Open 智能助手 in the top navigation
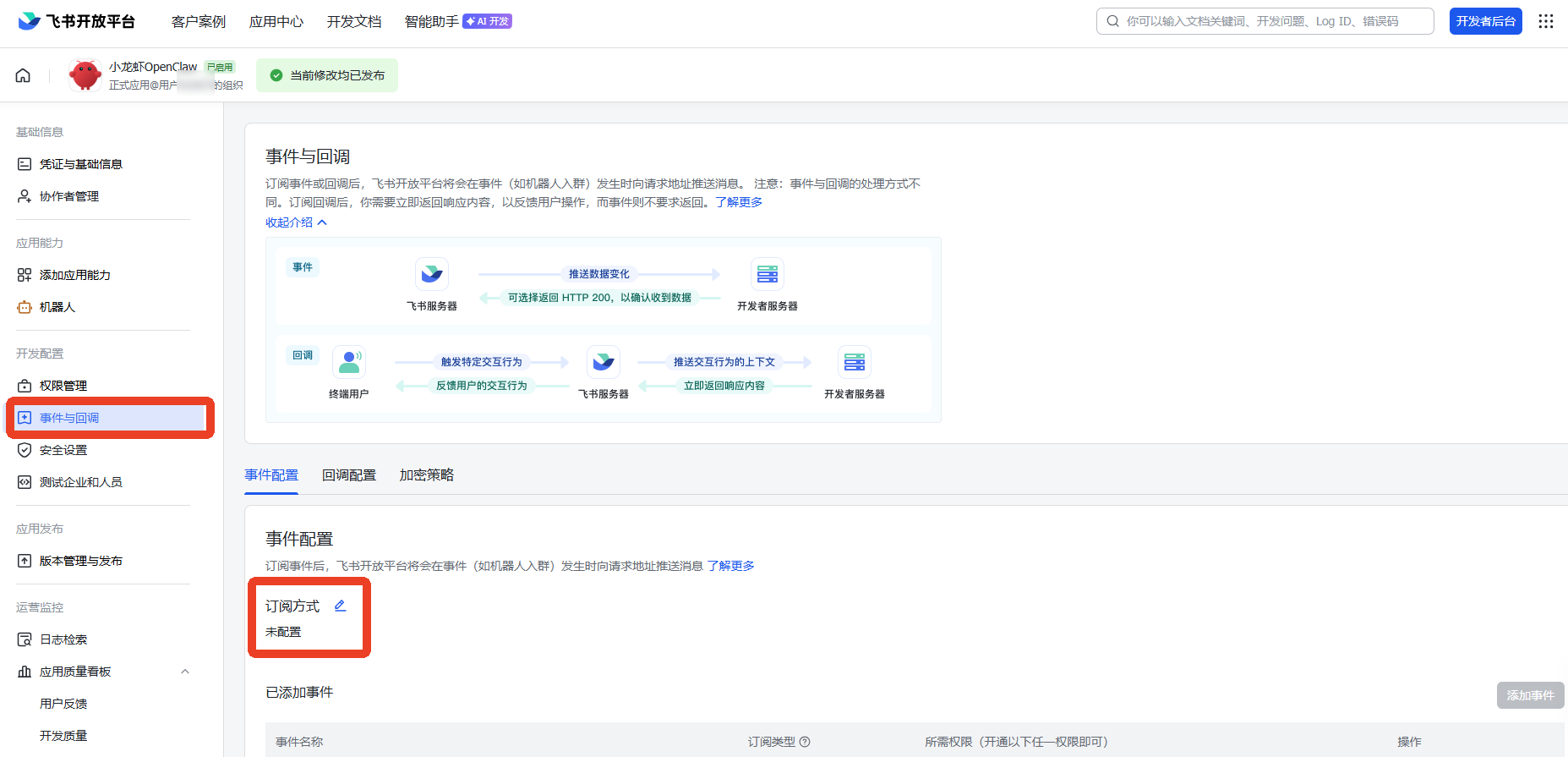Screen dimensions: 1568x757 [431, 21]
